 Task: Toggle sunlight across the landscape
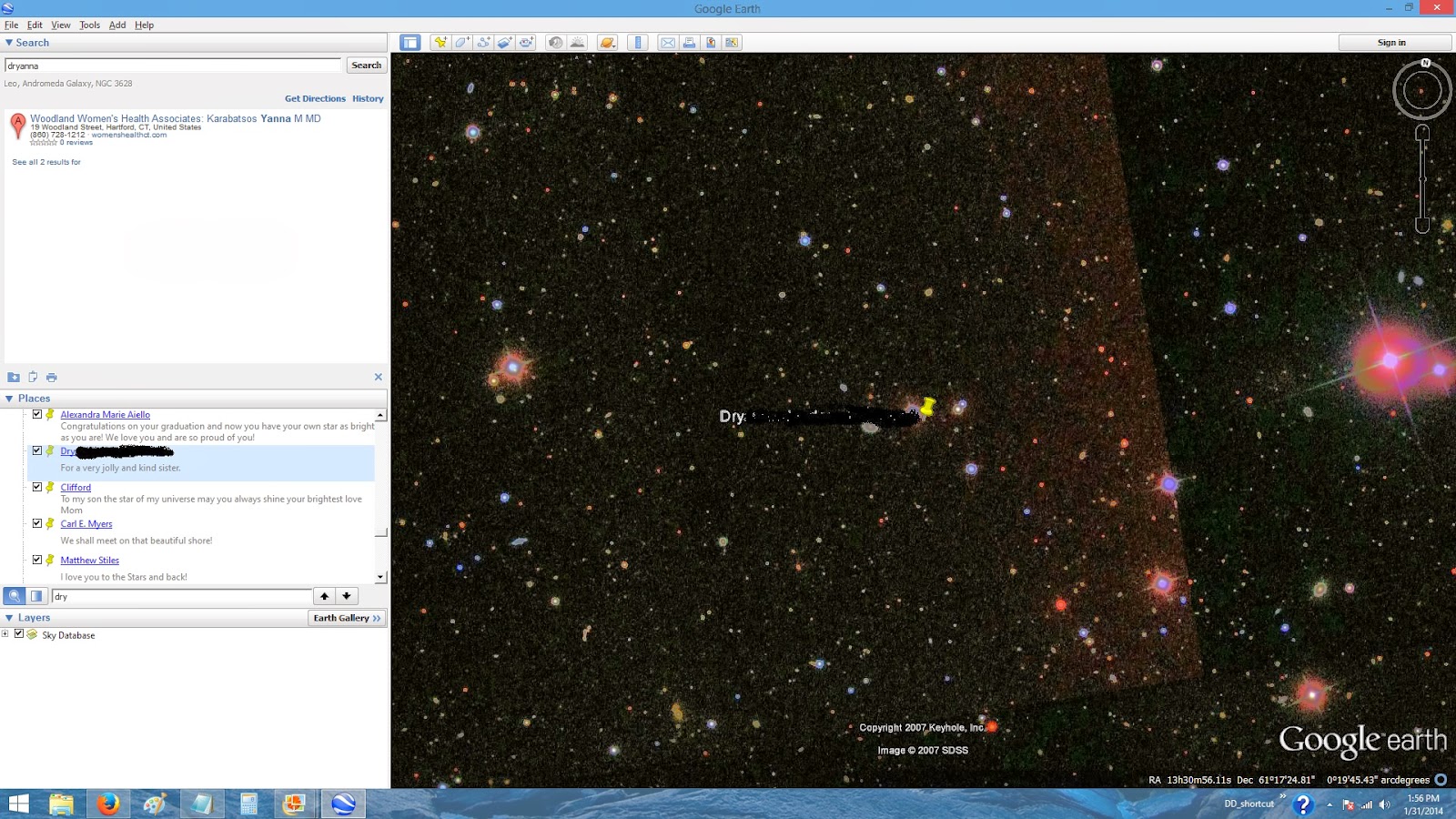577,43
